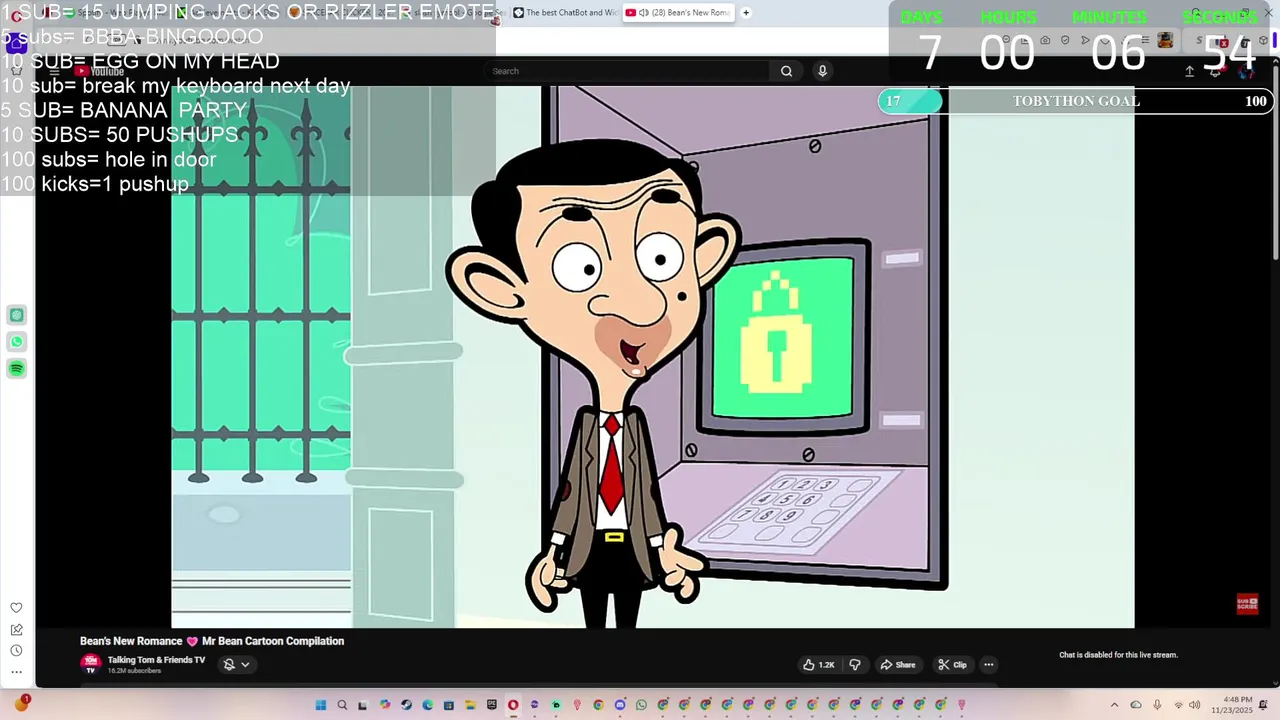
Task: Toggle the channel notification bell
Action: pos(229,664)
